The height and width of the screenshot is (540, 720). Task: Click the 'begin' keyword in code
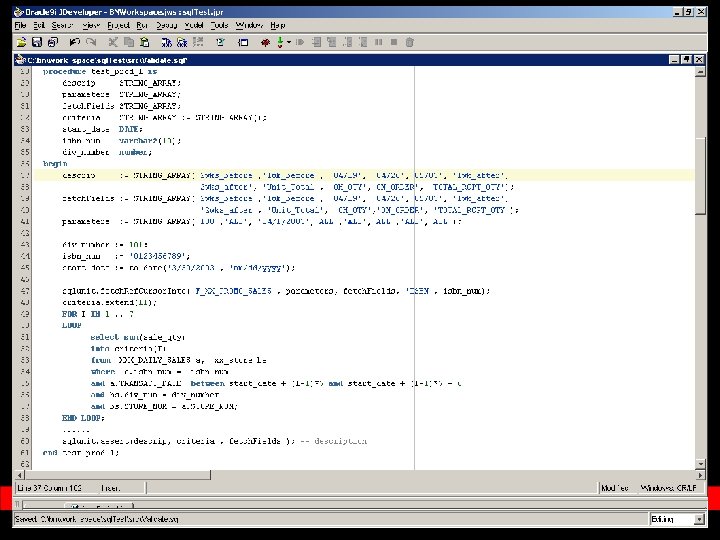pyautogui.click(x=55, y=163)
